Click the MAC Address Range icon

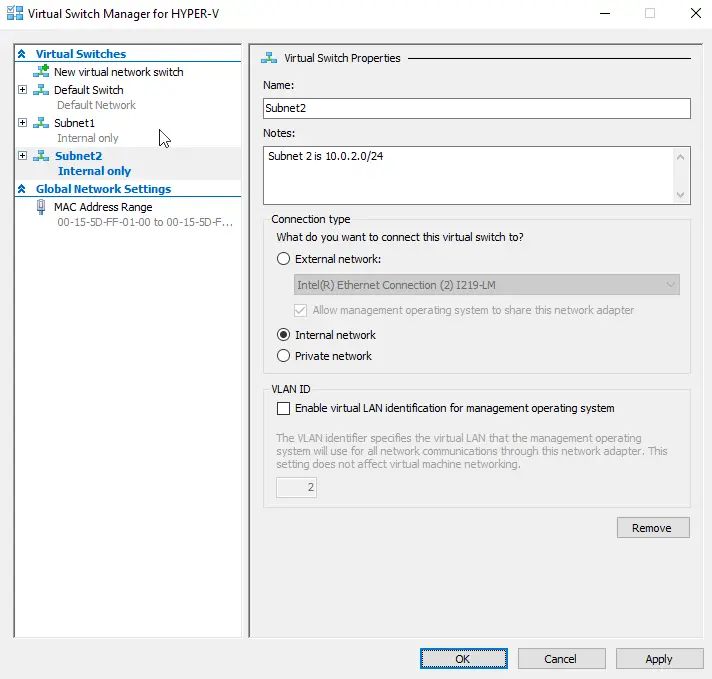click(x=41, y=207)
